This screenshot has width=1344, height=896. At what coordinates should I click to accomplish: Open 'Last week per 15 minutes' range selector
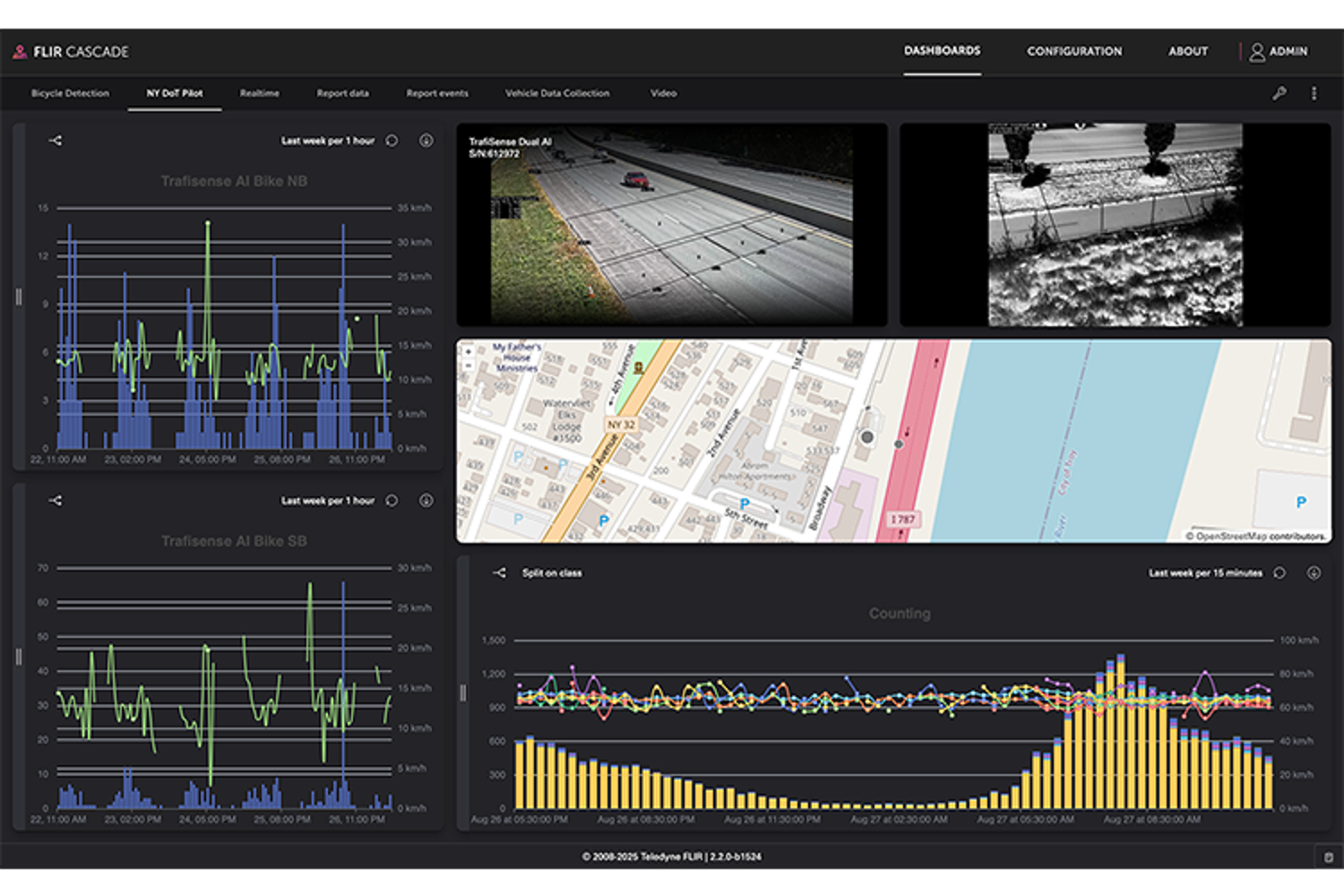pyautogui.click(x=1205, y=573)
